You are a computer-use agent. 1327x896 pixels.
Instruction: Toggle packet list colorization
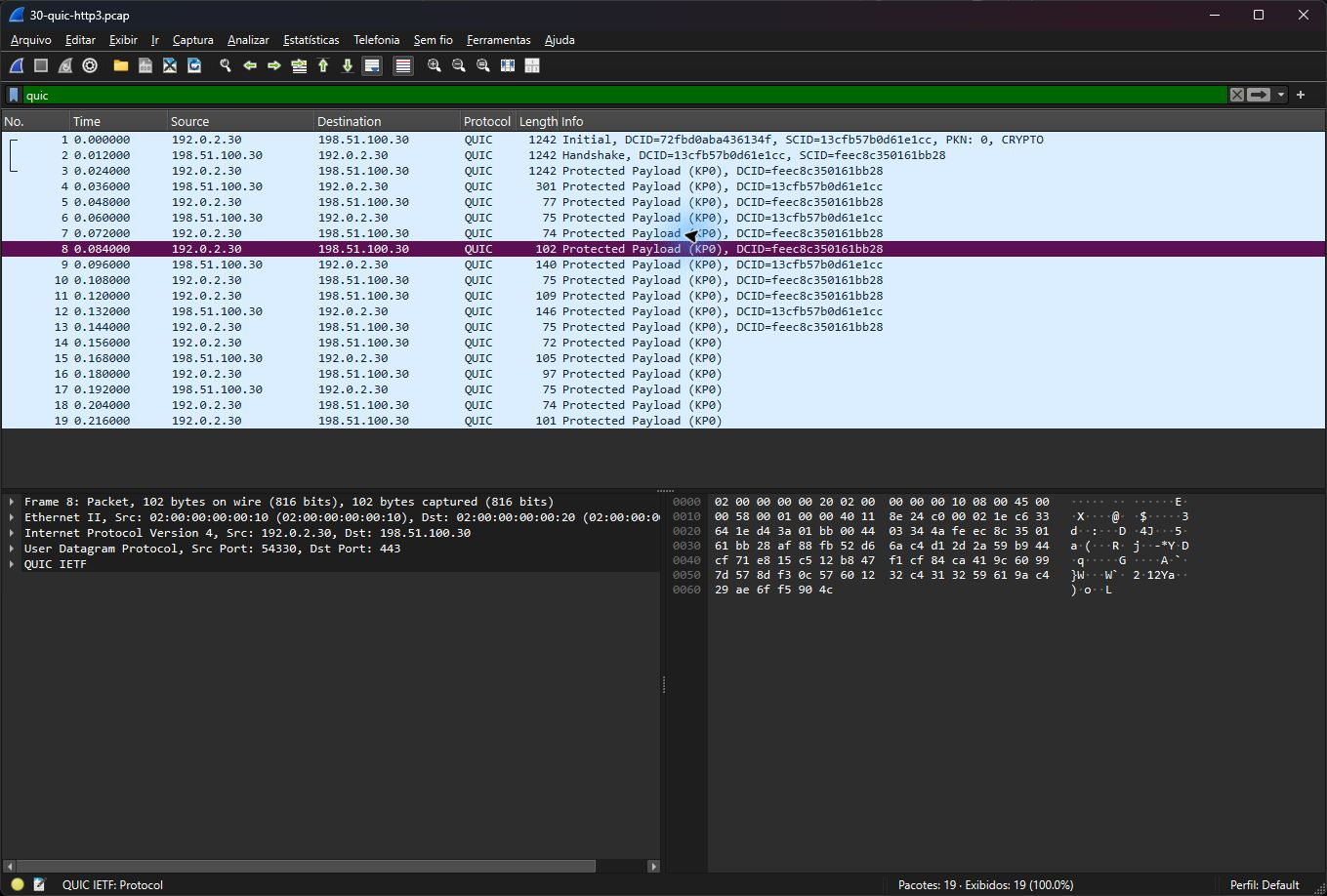point(403,65)
